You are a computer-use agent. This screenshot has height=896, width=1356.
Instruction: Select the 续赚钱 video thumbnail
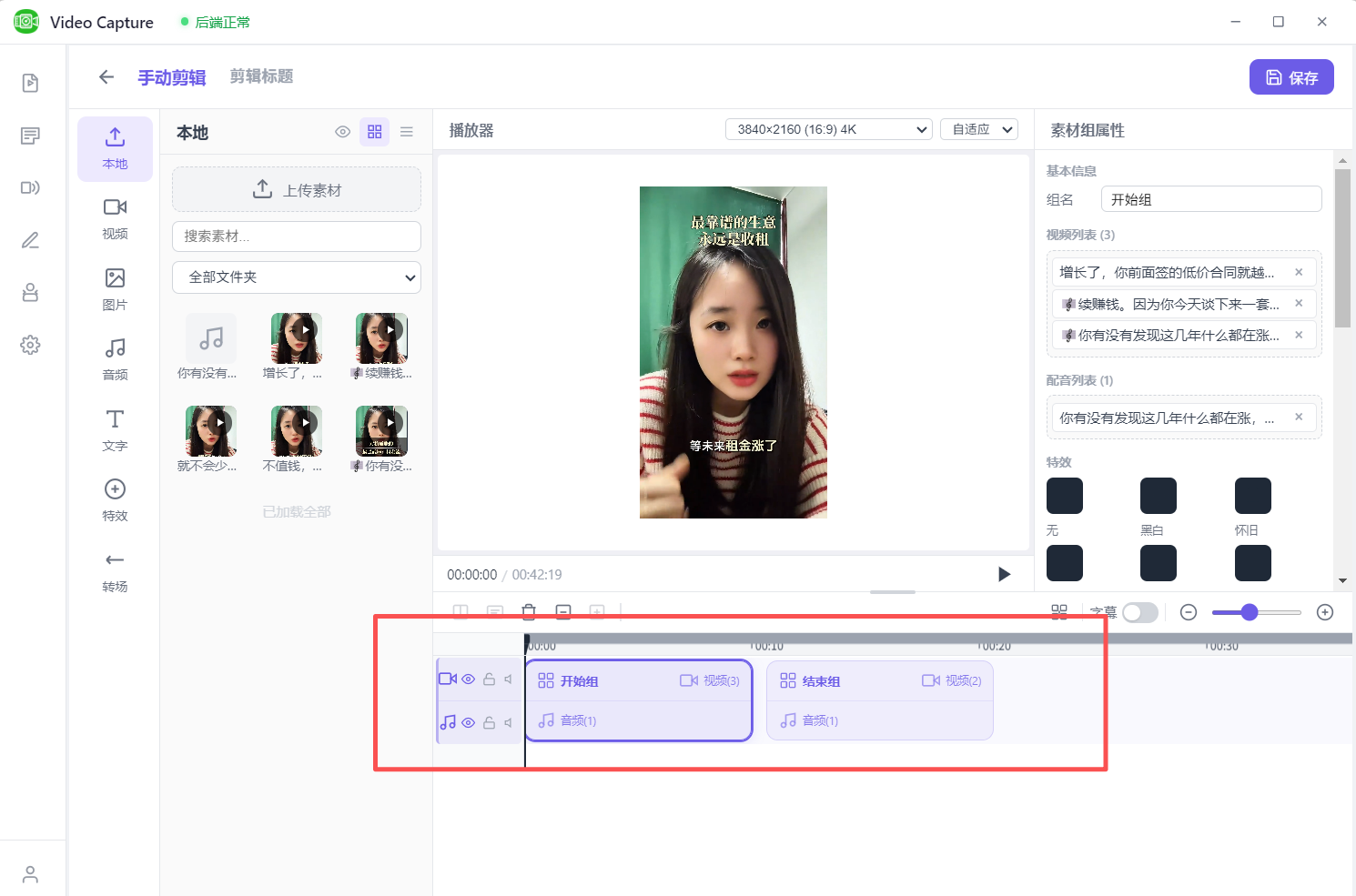click(x=381, y=338)
